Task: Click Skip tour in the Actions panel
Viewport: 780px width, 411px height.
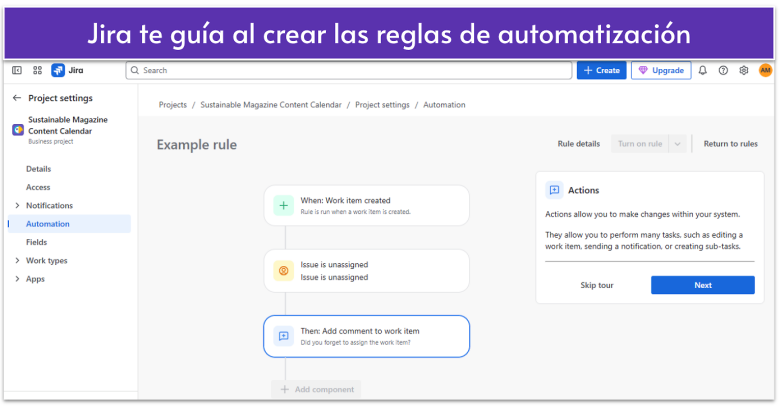Action: pos(596,285)
